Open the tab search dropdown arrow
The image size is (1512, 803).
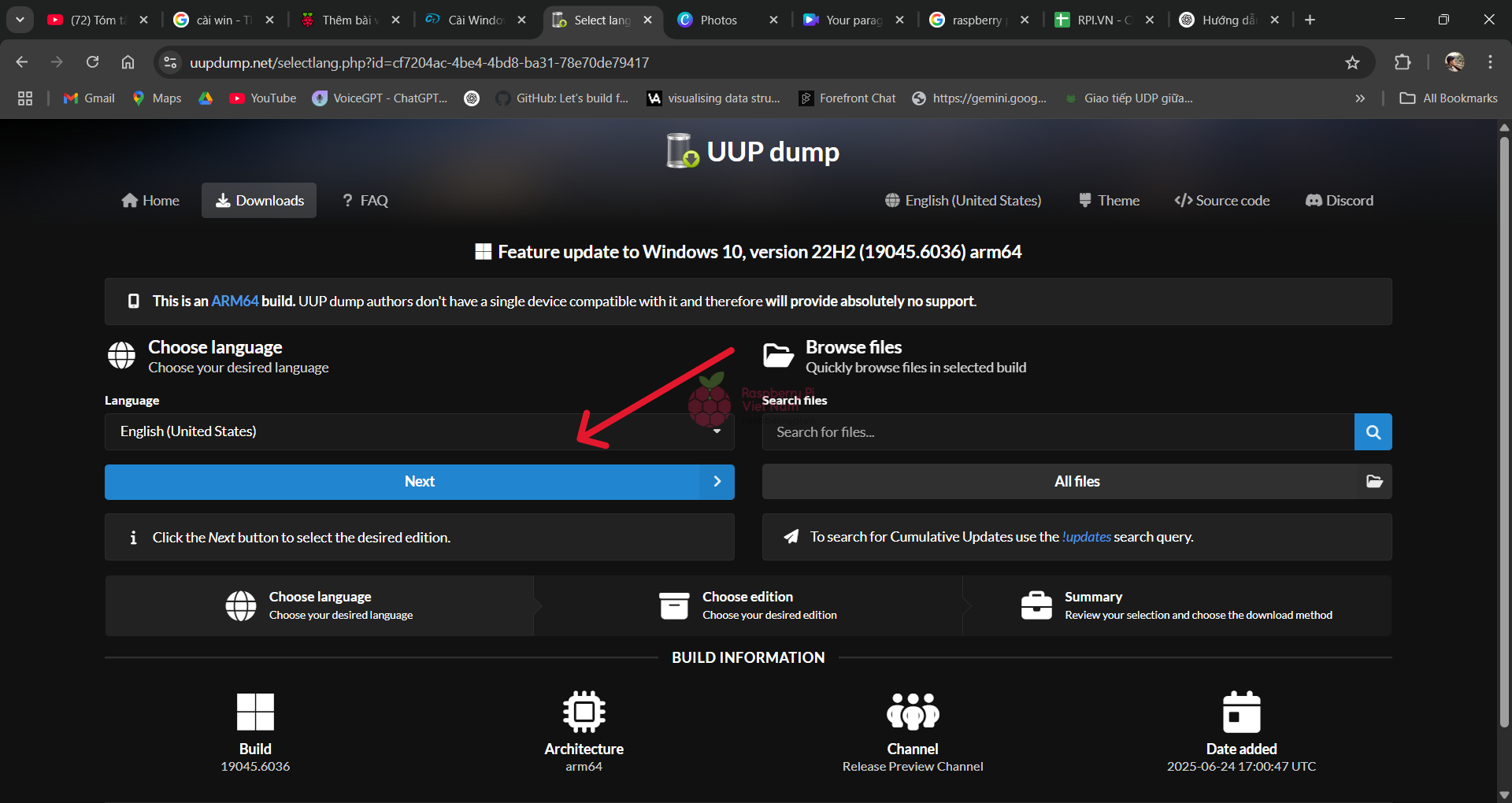20,20
